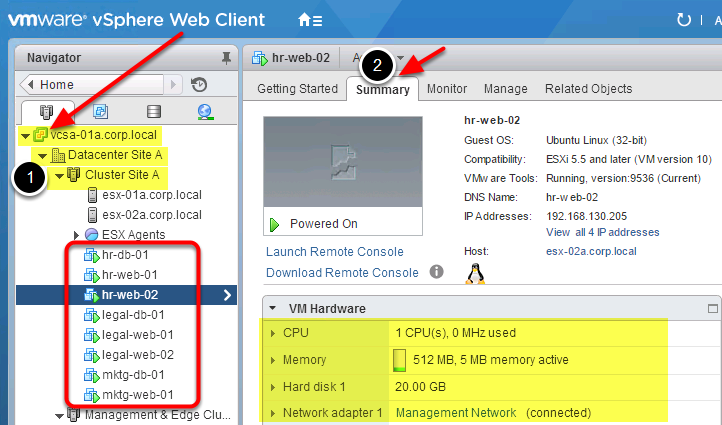Screen dimensions: 722x425
Task: Click the Linux penguin guest OS icon
Action: [x=475, y=274]
